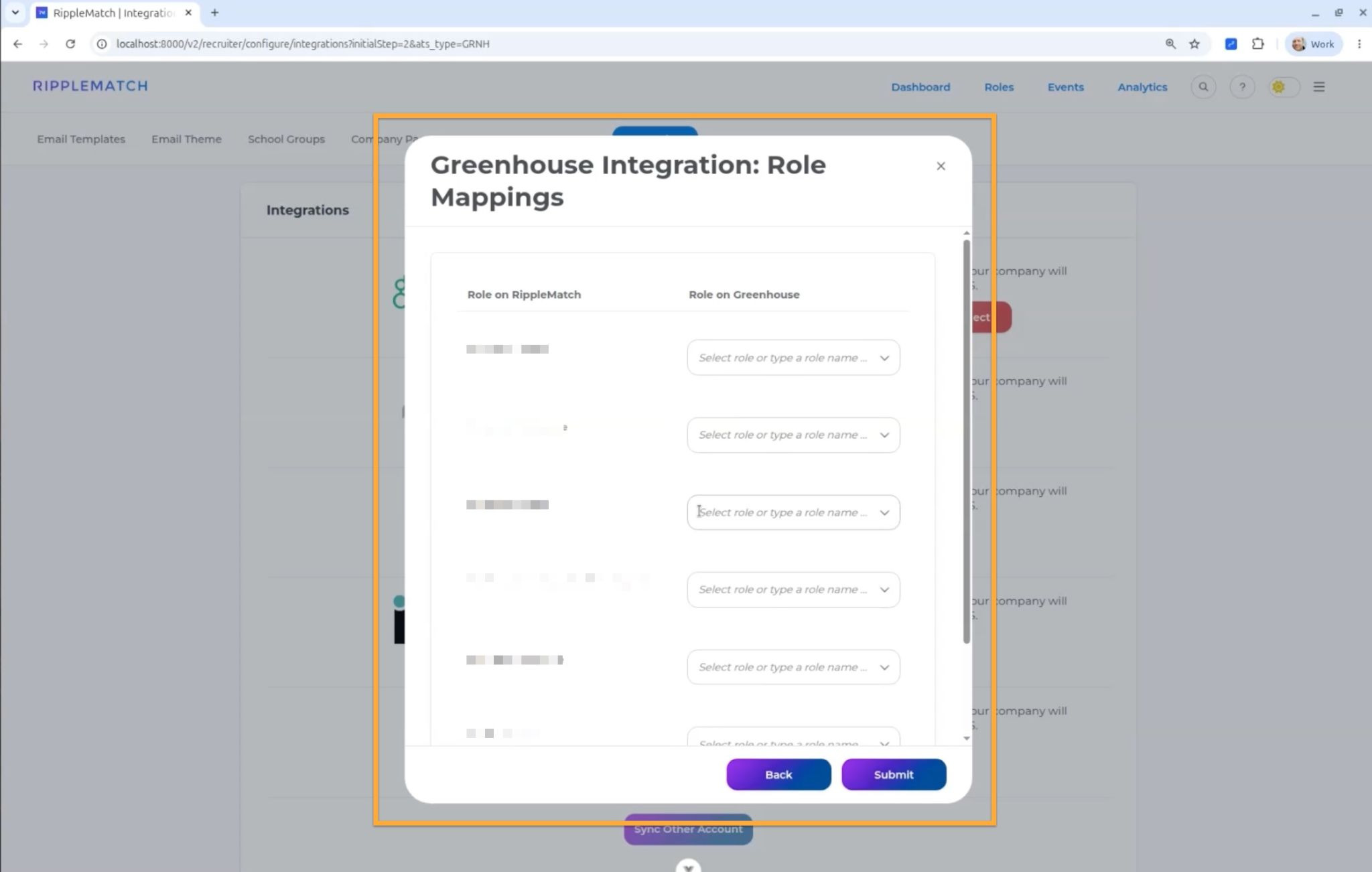Open Chrome three-dot menu
This screenshot has height=872, width=1372.
tap(1359, 44)
